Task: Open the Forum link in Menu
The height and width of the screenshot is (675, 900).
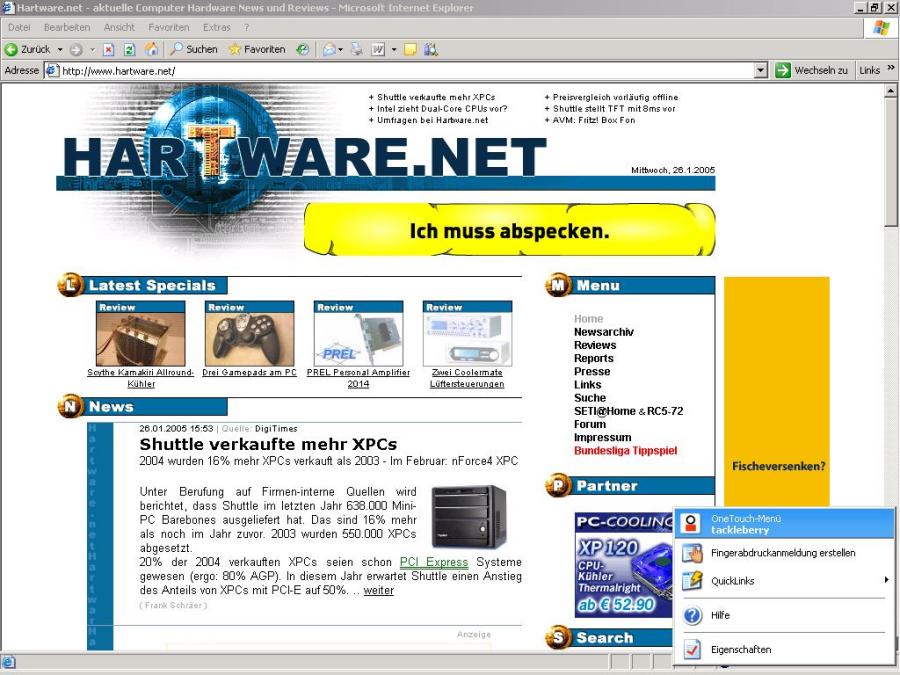Action: (590, 424)
